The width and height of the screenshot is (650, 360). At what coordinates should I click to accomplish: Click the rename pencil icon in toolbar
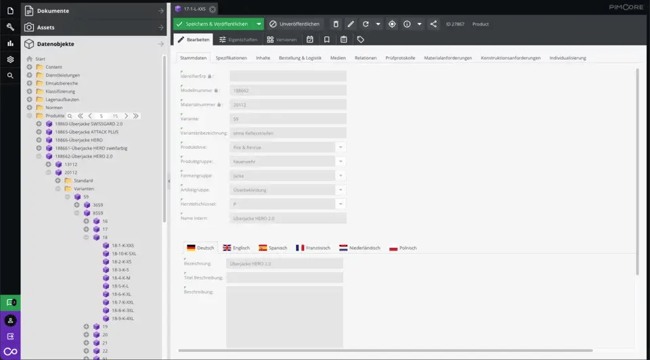click(351, 24)
